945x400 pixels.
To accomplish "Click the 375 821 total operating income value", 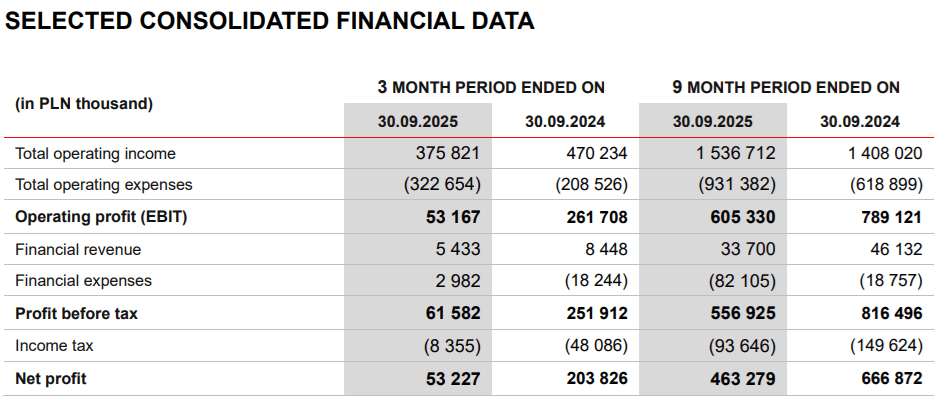I will coord(447,153).
